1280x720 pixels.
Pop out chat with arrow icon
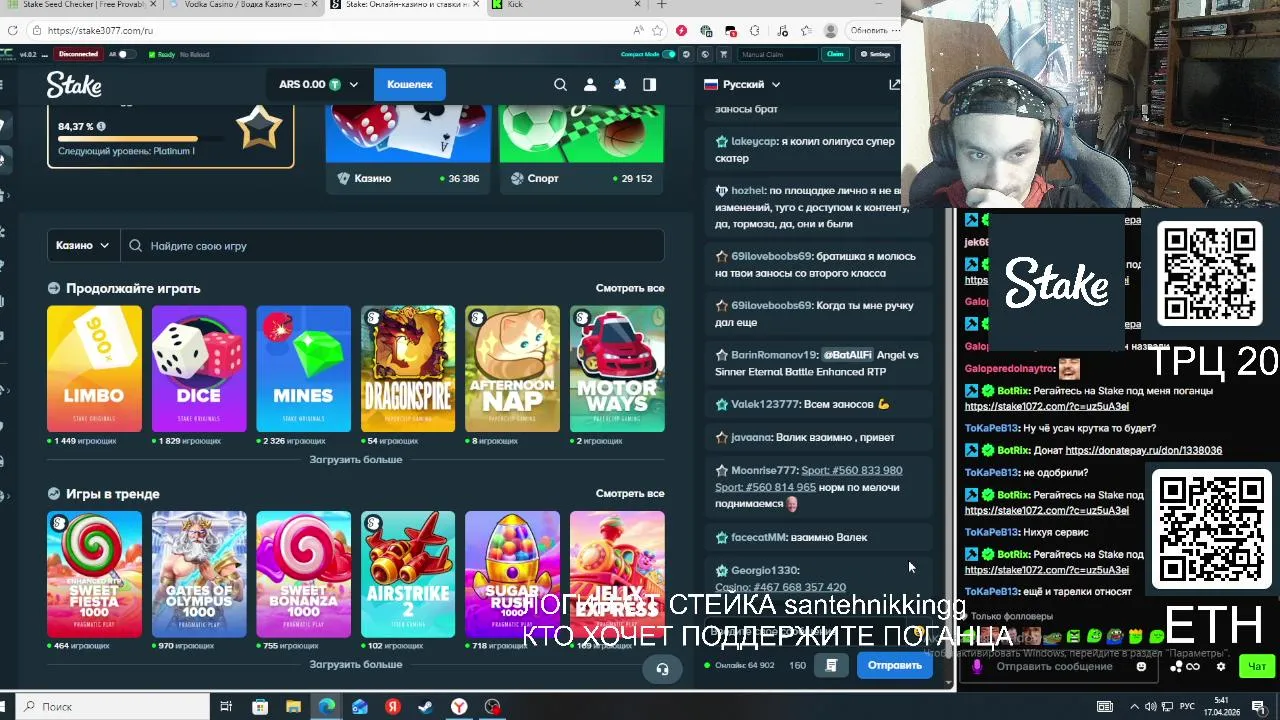coord(894,85)
